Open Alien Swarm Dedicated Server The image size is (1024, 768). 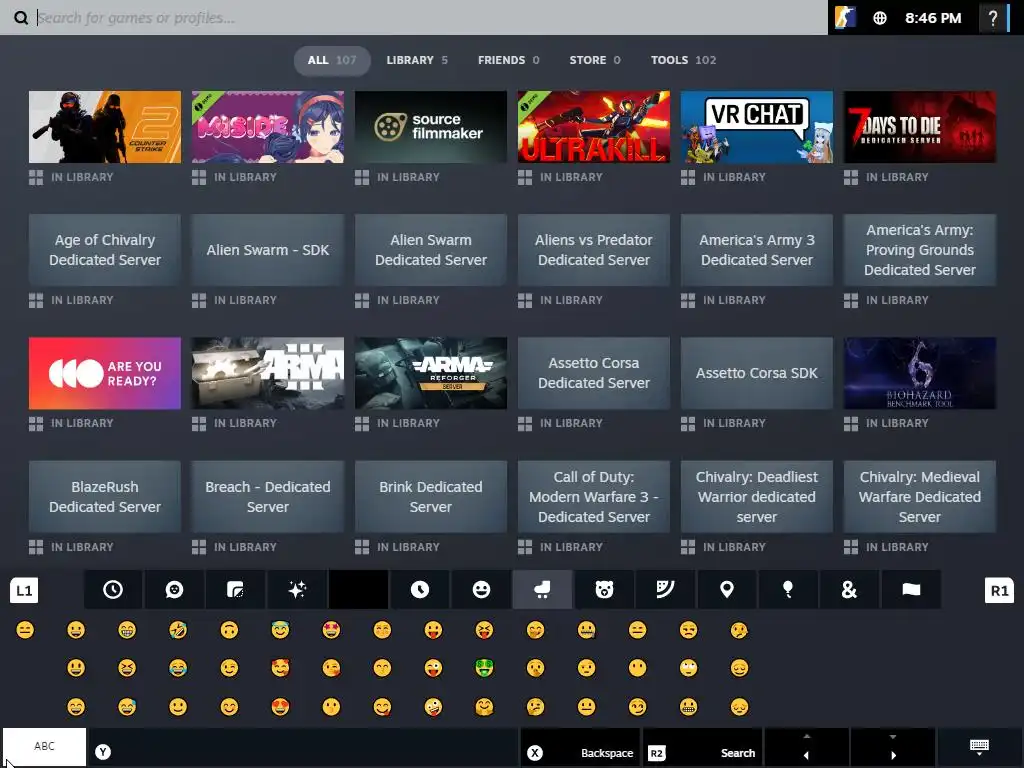pyautogui.click(x=430, y=249)
